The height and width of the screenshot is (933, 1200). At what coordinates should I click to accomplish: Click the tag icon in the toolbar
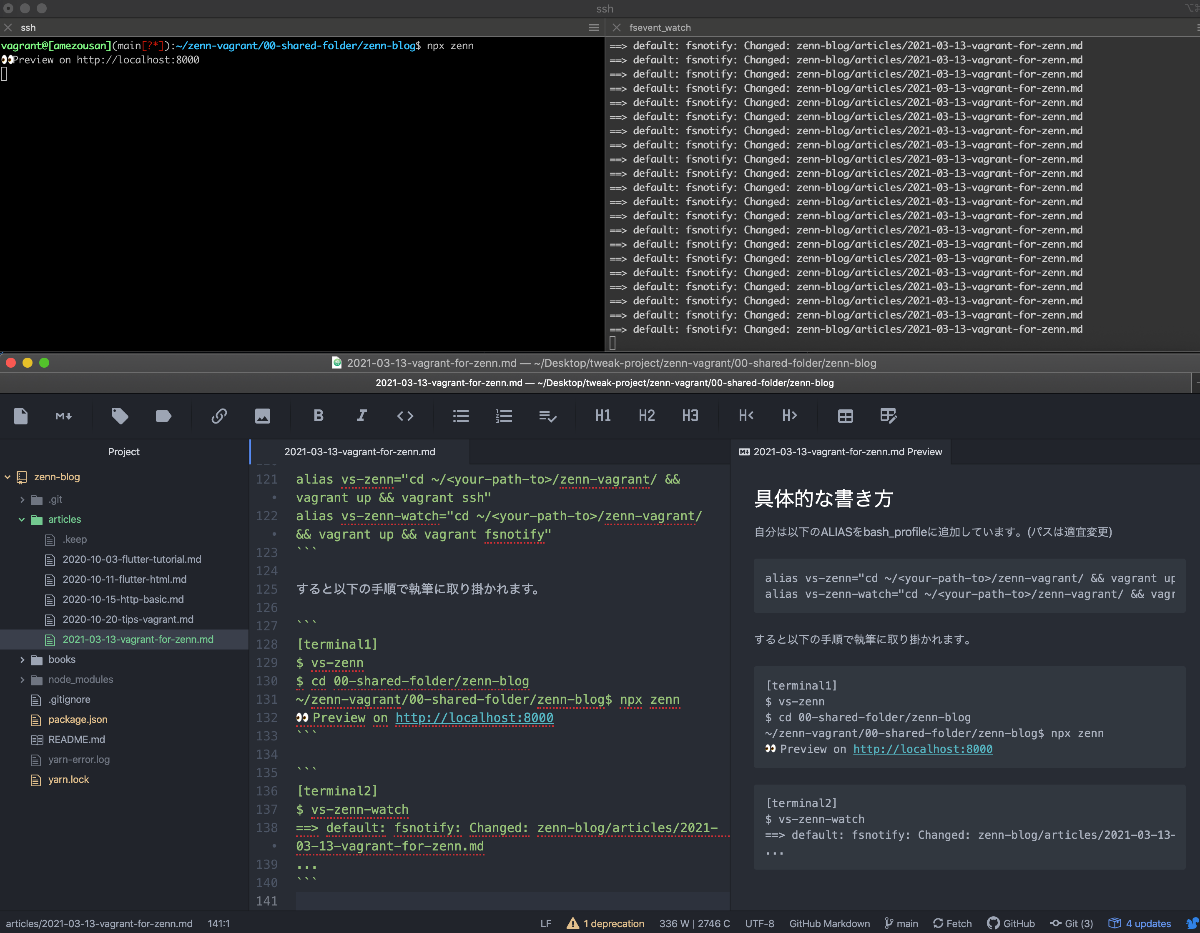coord(120,416)
